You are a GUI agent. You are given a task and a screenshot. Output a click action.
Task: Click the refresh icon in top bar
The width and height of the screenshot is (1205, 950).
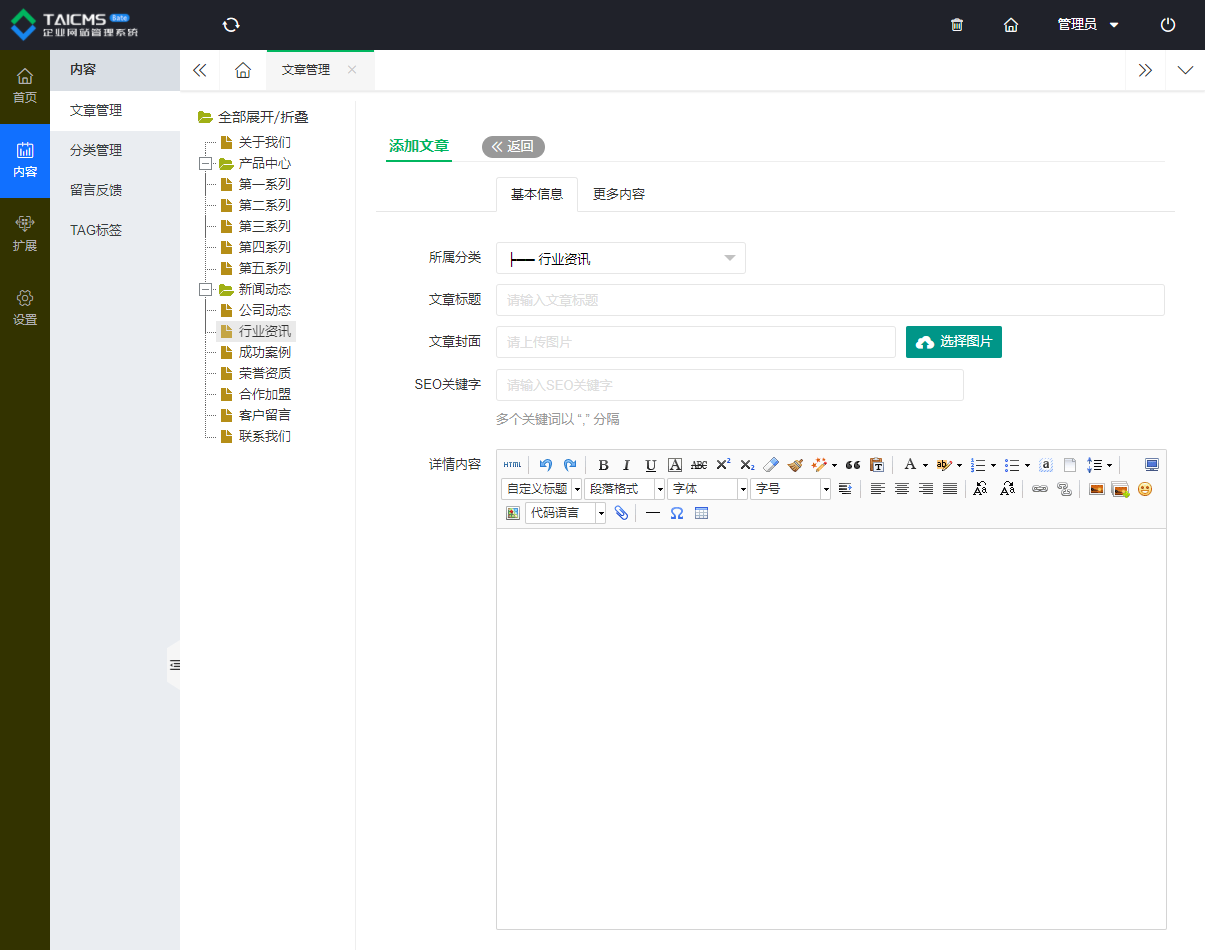(231, 25)
